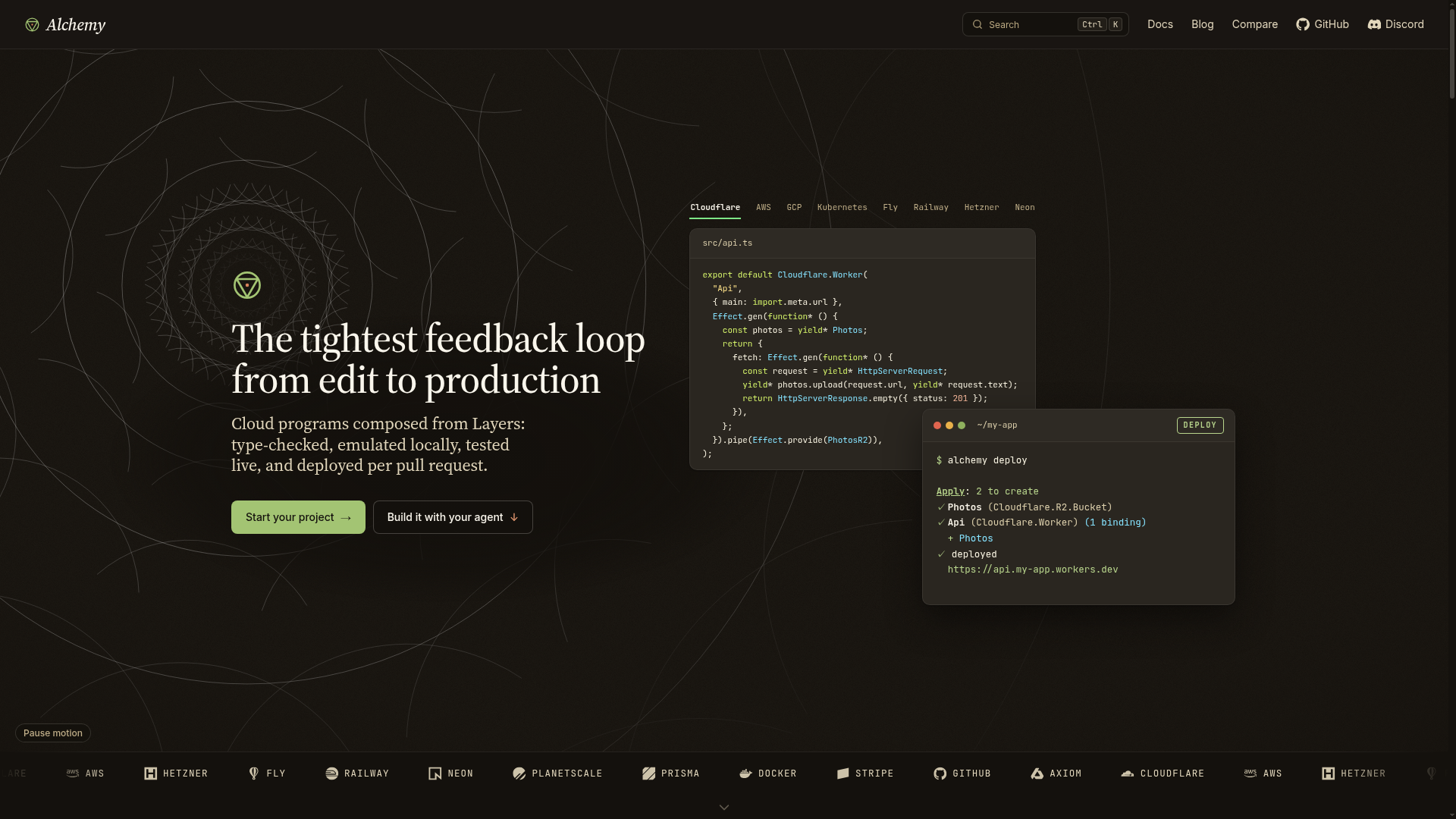
Task: Click the Neon logo icon in marquee
Action: (435, 773)
